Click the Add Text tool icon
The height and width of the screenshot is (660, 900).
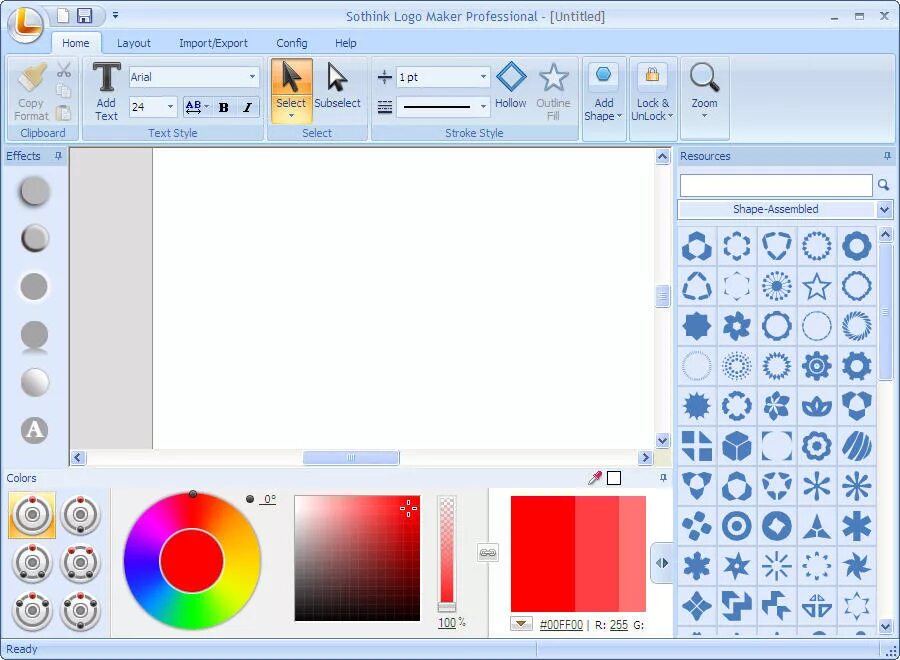(x=107, y=77)
